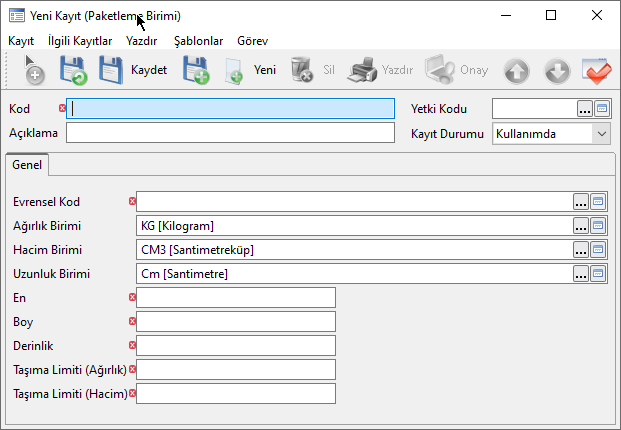Expand the Kayıt Durumu dropdown
Viewport: 621px width, 430px height.
pyautogui.click(x=601, y=134)
